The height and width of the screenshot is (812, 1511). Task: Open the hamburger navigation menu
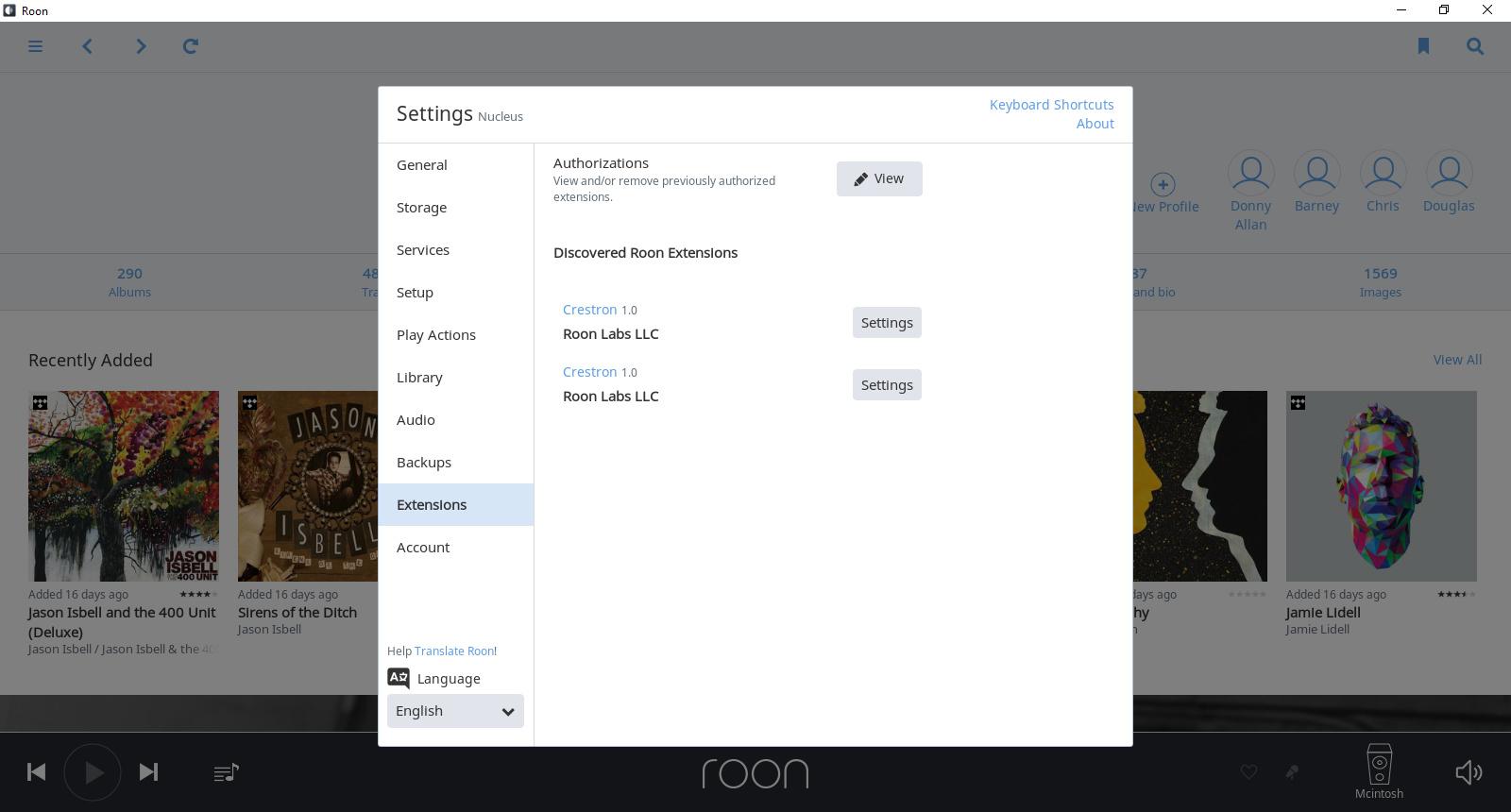[x=36, y=46]
